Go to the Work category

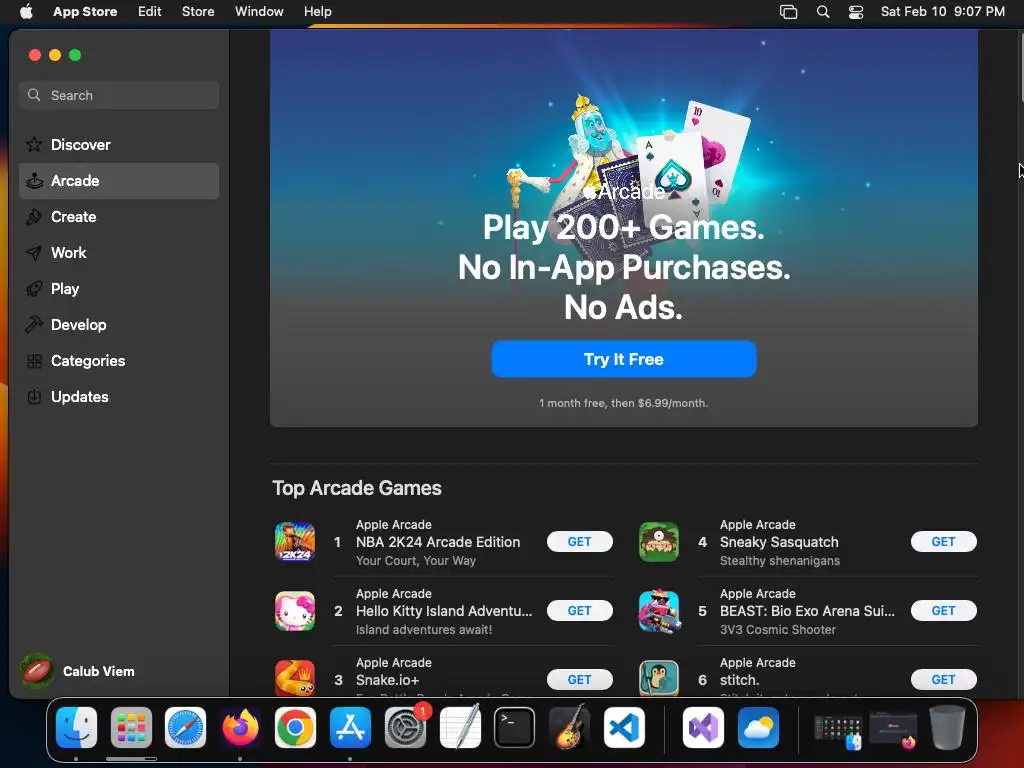[119, 253]
